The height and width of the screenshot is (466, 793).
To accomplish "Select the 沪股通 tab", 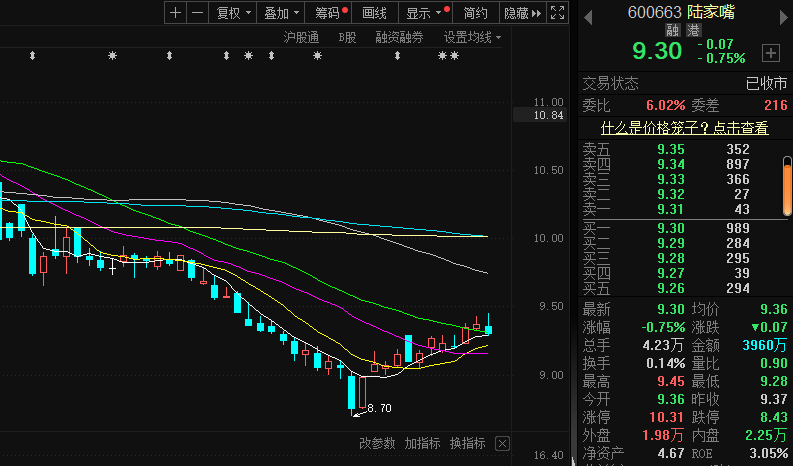I will (x=301, y=37).
